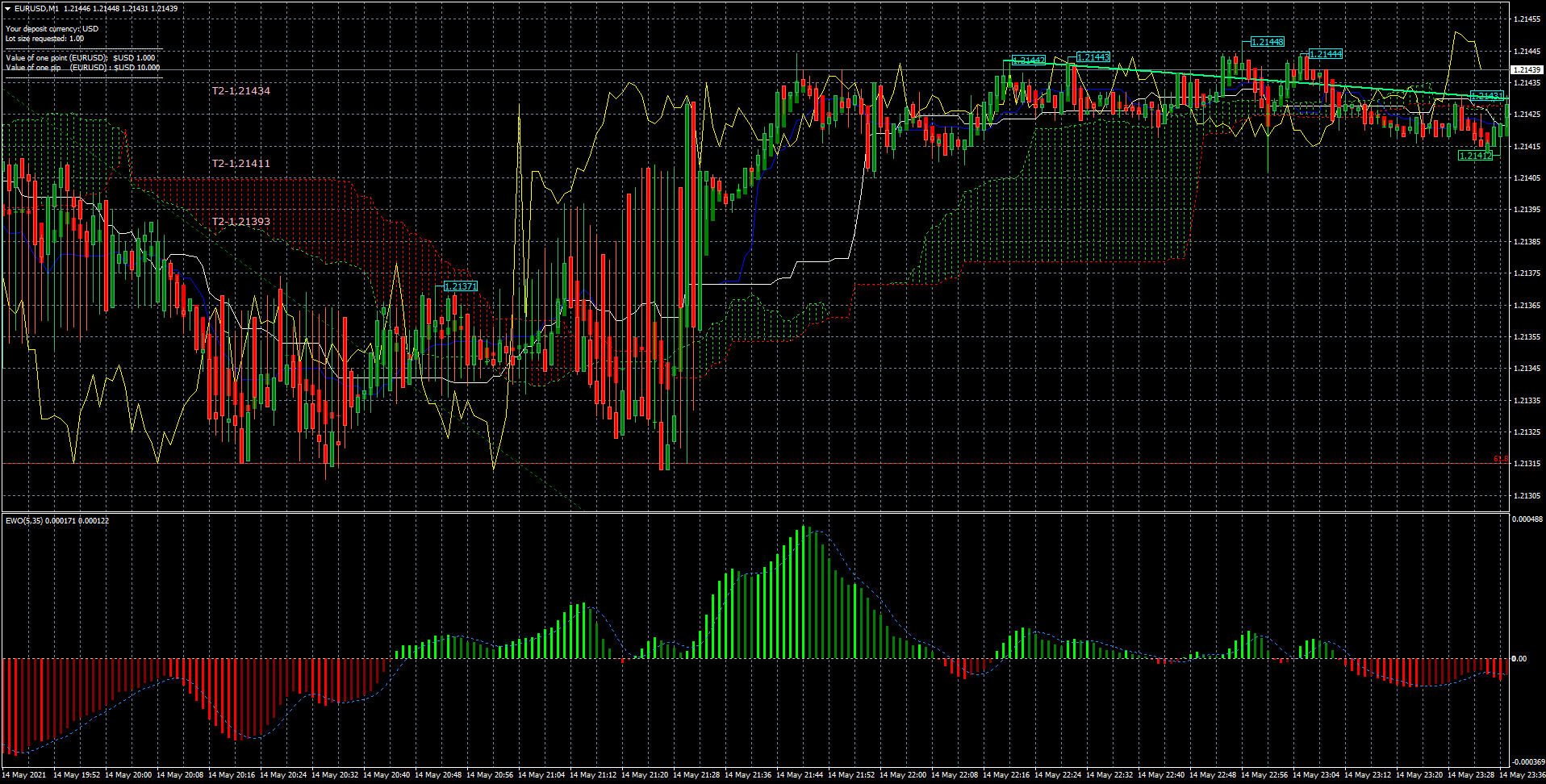
Task: Collapse the EURUSD,M1 header via its triangle icon
Action: point(8,8)
